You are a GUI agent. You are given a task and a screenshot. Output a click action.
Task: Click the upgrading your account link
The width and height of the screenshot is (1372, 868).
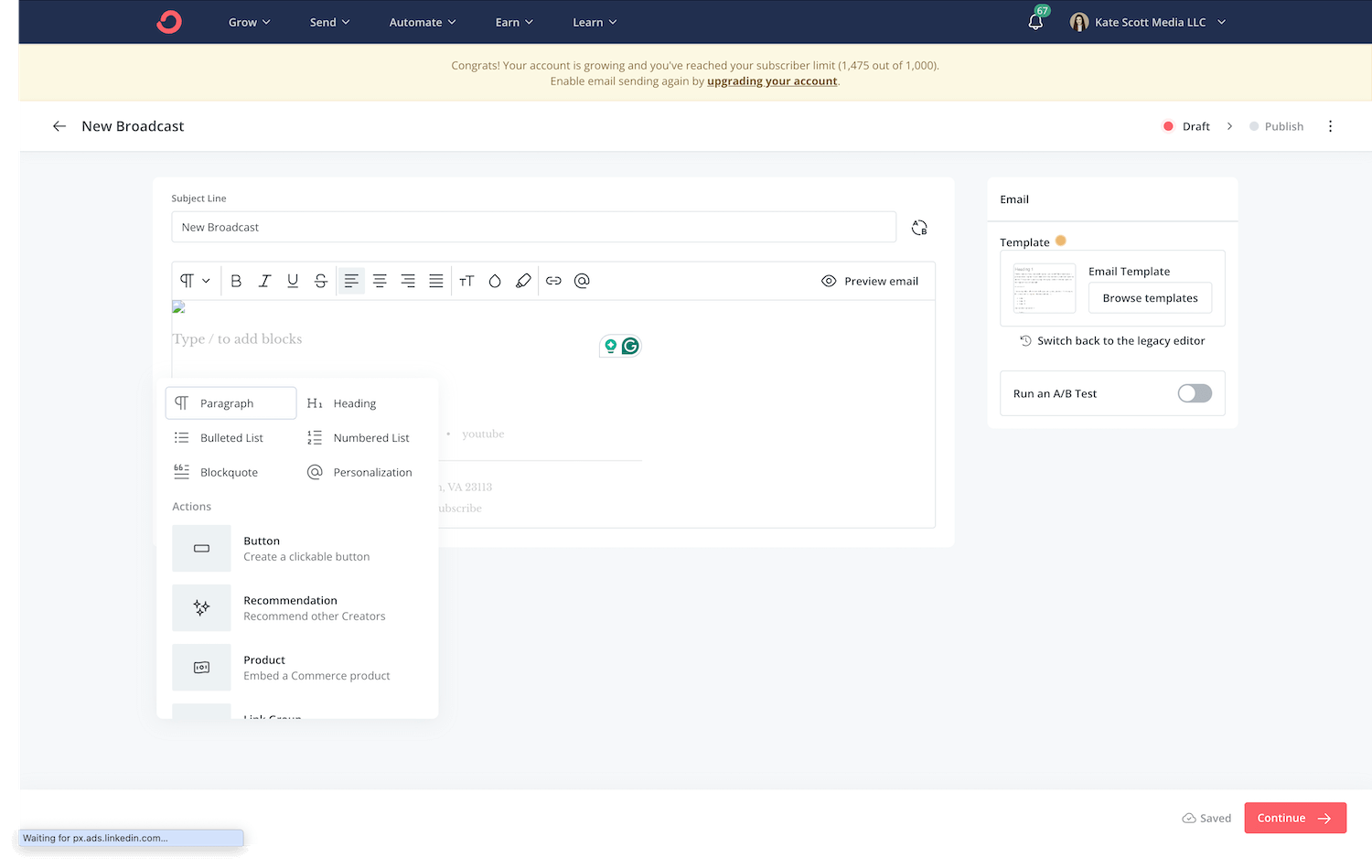point(771,80)
